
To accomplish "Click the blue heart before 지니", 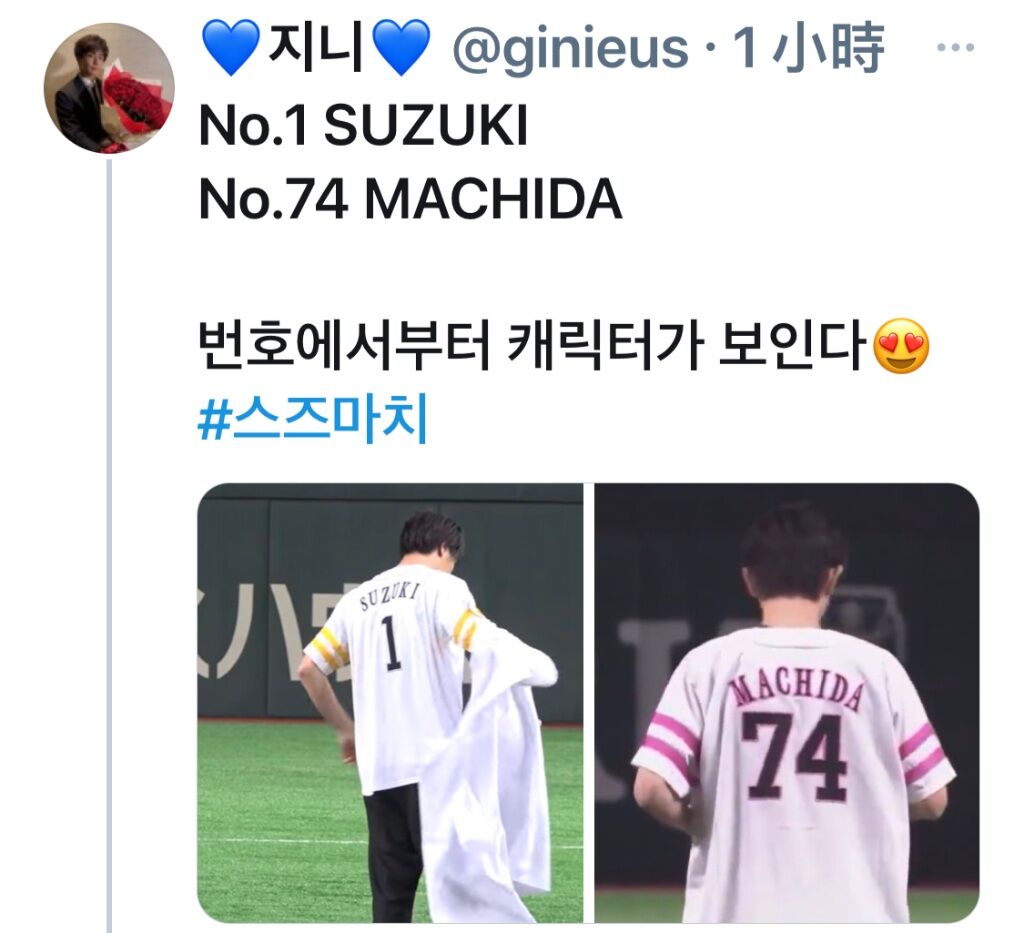I will [x=231, y=47].
